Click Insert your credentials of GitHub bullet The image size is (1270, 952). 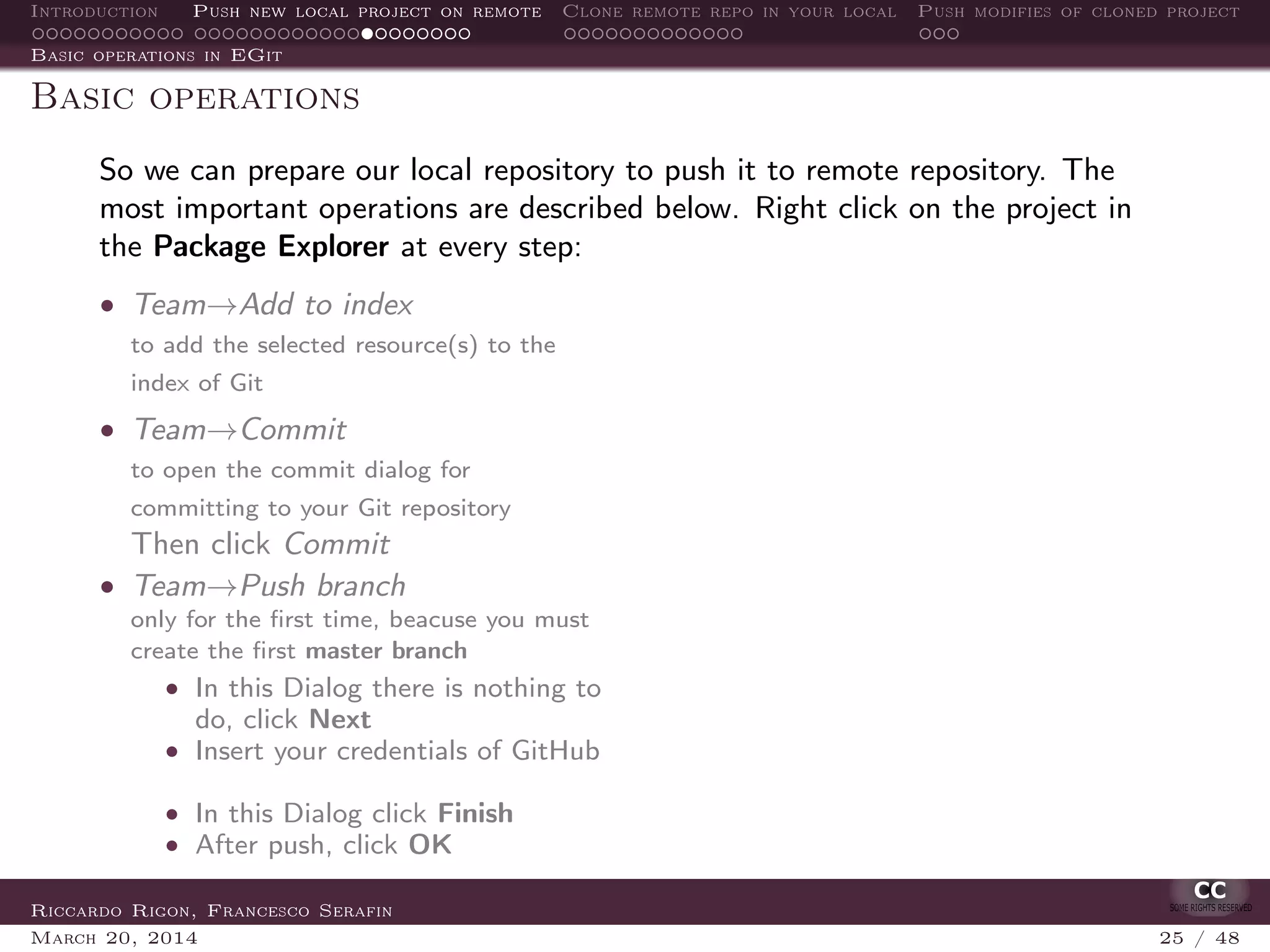pos(397,751)
